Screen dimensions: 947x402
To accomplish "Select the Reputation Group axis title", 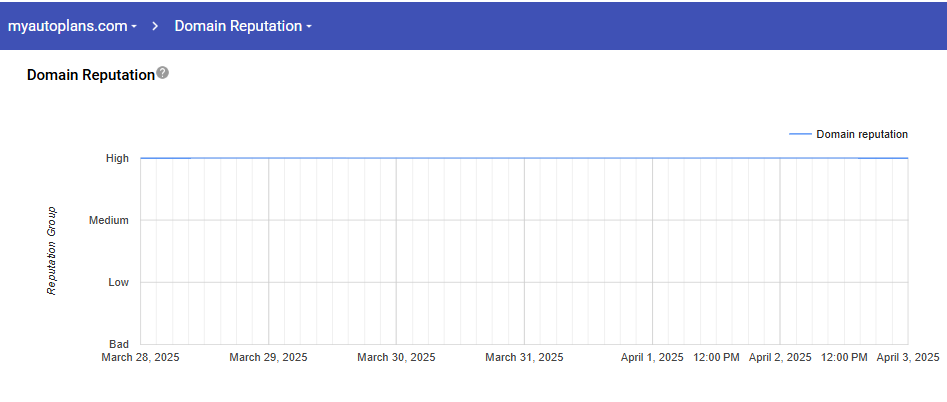I will click(51, 251).
